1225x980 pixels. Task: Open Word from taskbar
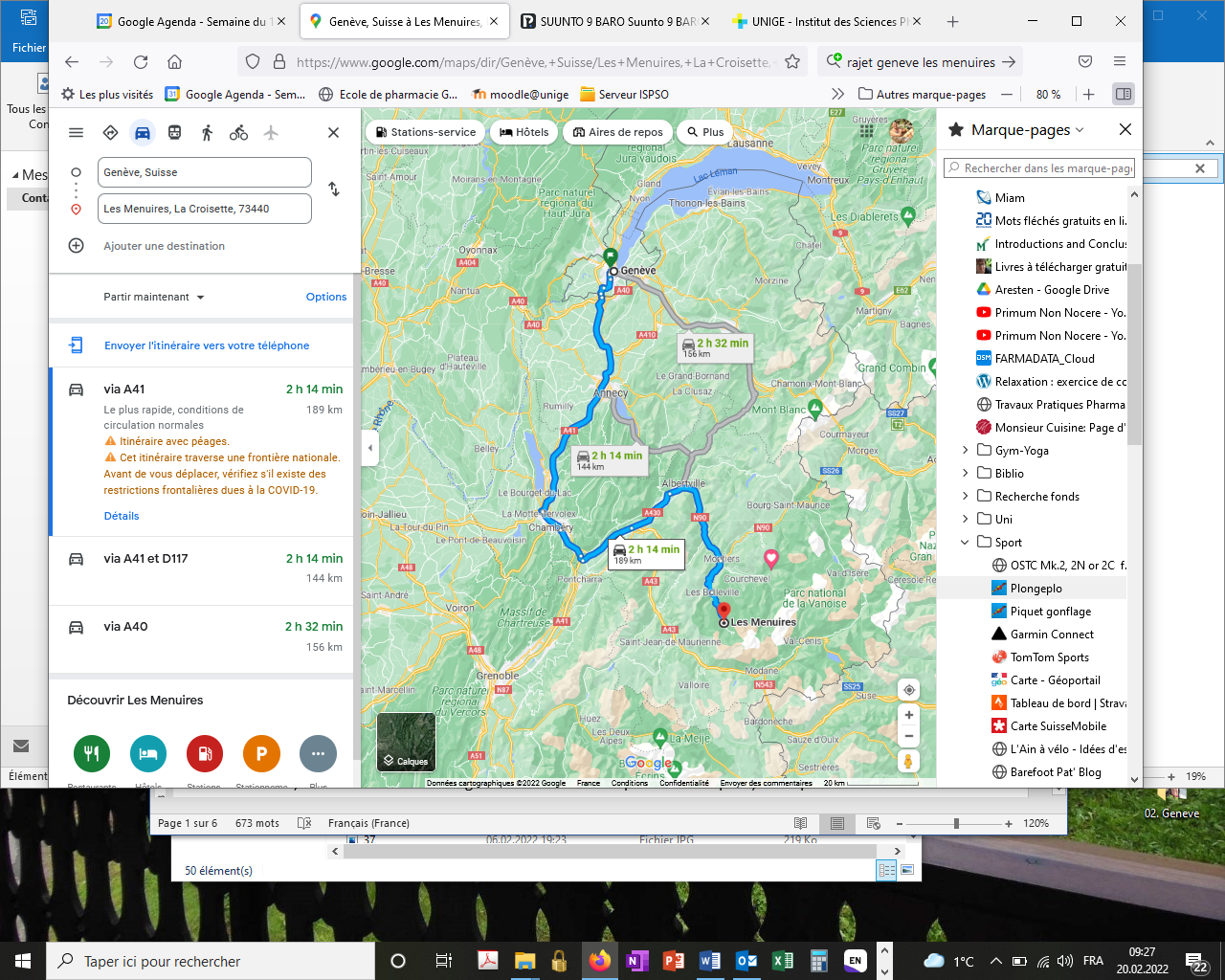(710, 961)
